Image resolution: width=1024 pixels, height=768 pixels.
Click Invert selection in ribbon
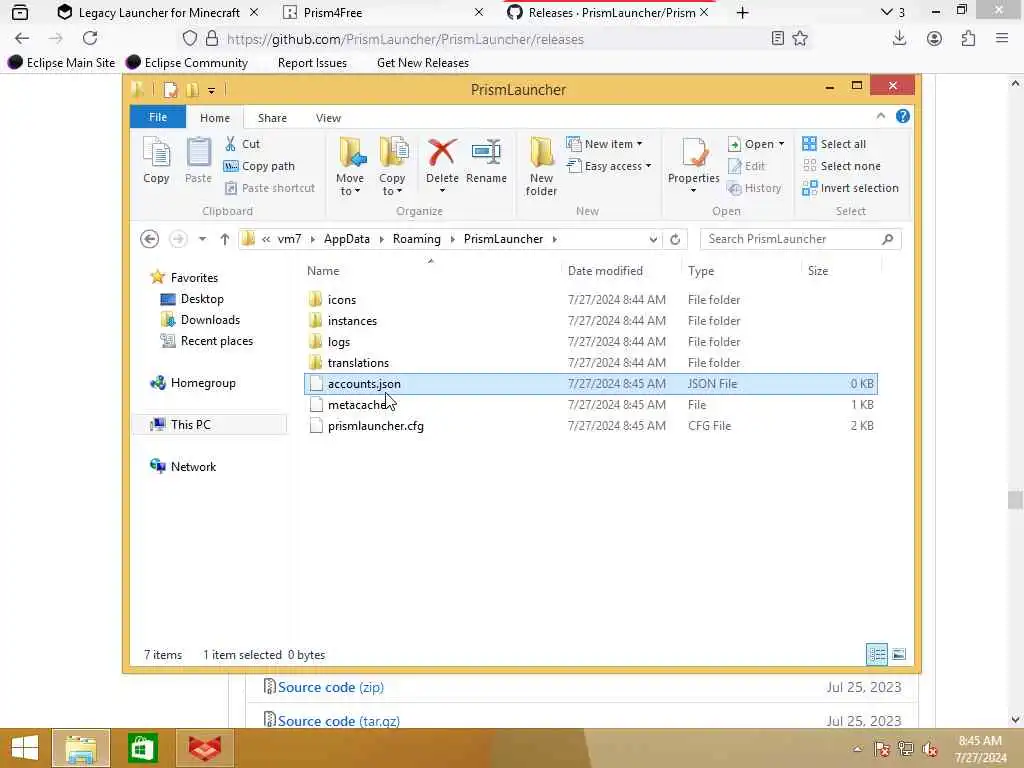coord(850,188)
